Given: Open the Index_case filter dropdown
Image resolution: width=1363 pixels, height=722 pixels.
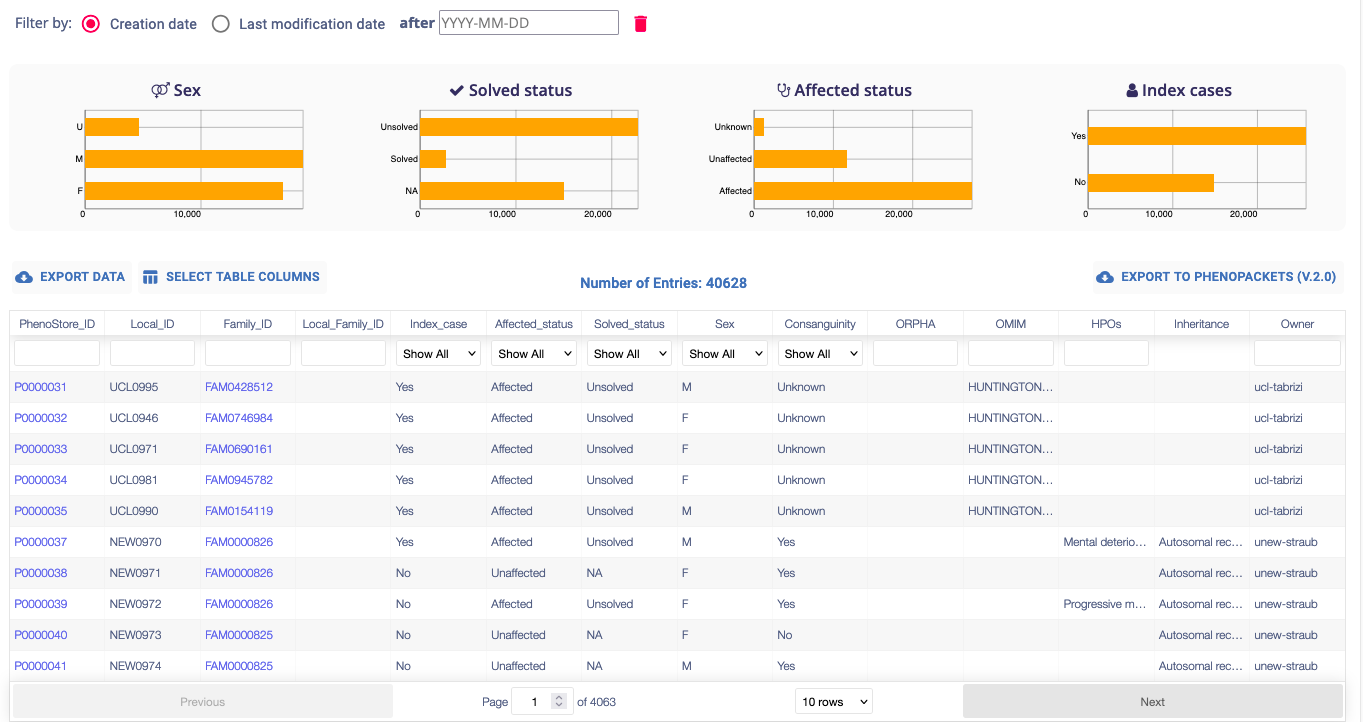Looking at the screenshot, I should (x=438, y=353).
